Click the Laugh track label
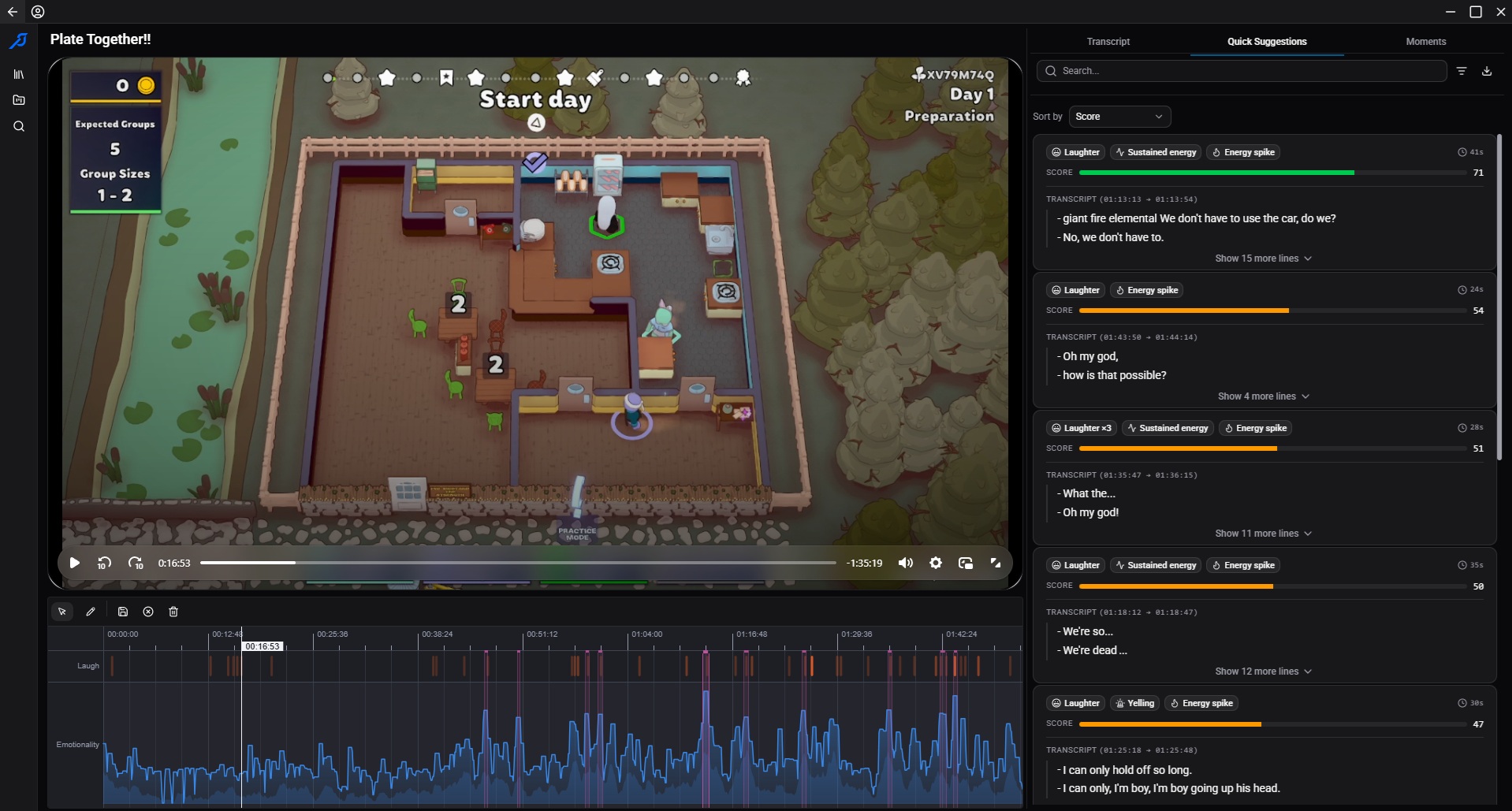Image resolution: width=1512 pixels, height=811 pixels. 88,666
